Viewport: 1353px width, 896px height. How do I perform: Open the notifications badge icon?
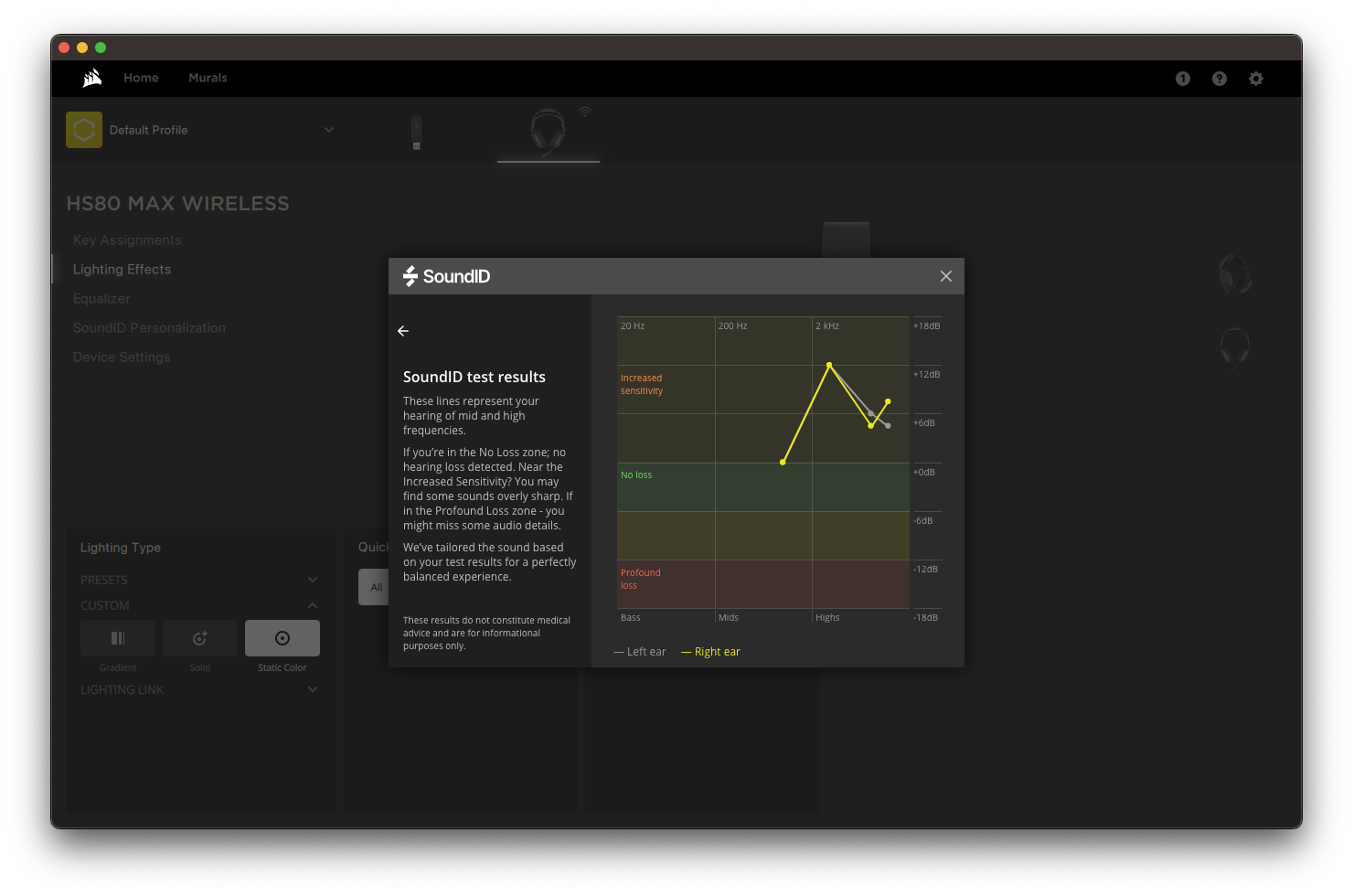click(x=1183, y=79)
